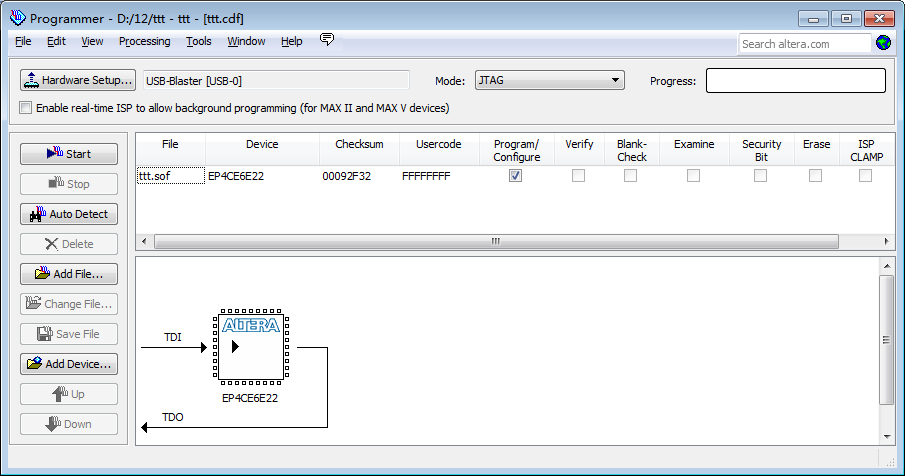
Task: Click the chain diagram scroll up arrow
Action: (x=887, y=265)
